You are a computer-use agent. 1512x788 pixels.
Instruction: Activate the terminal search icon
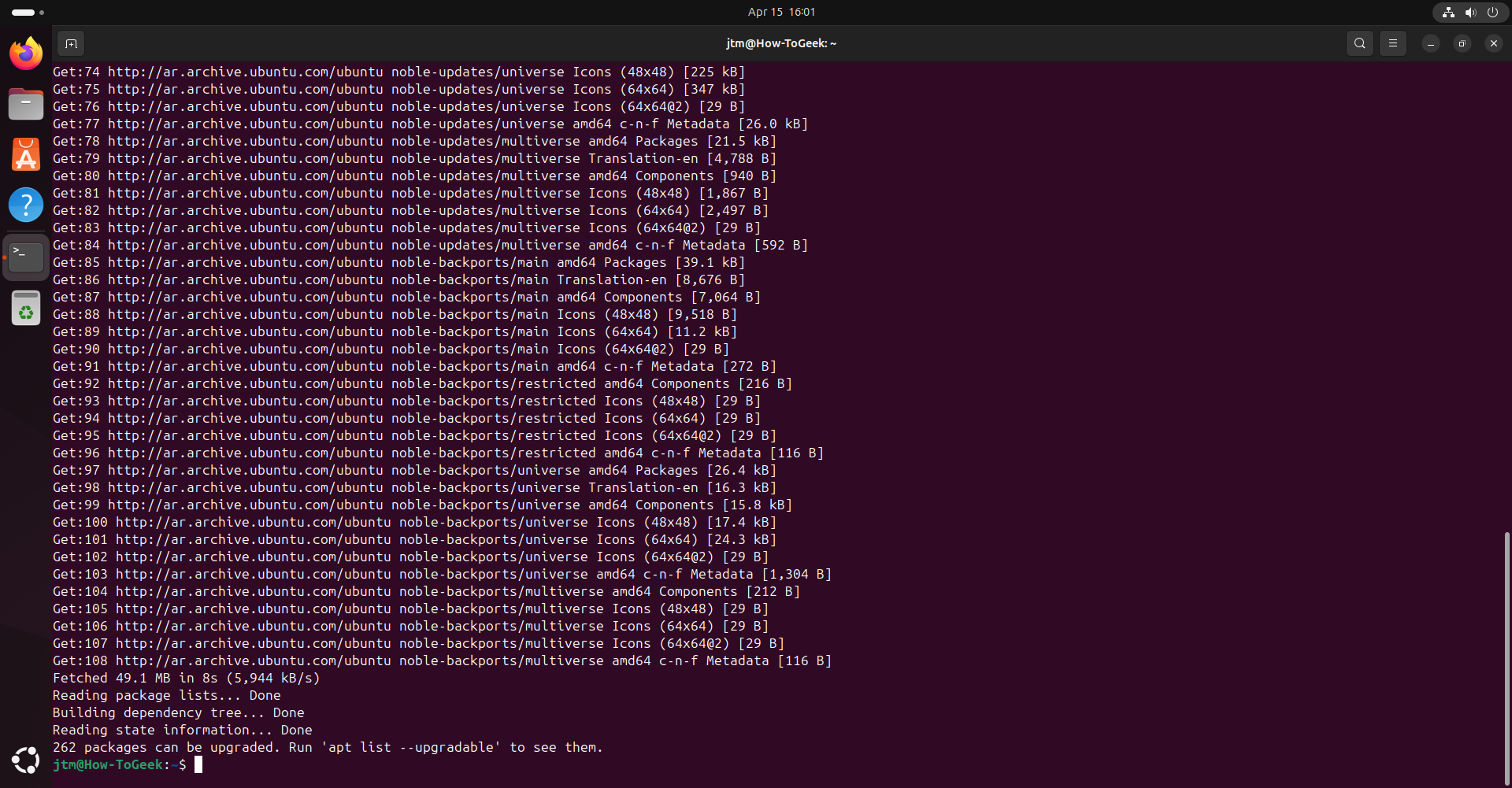(1360, 43)
